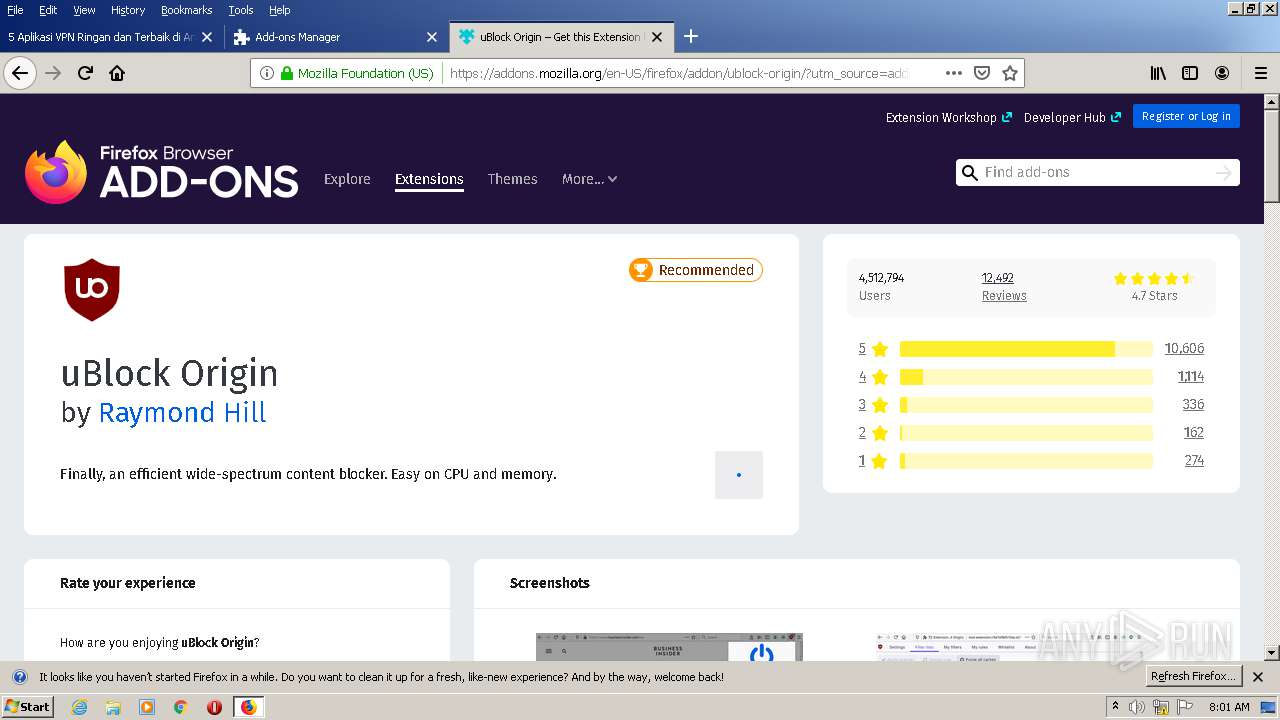Open the Bookmarks menu

click(x=186, y=10)
